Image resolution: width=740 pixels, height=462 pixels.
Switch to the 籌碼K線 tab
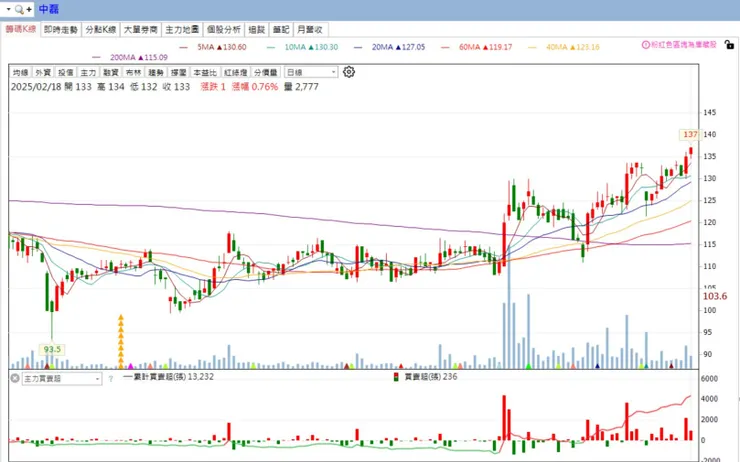pyautogui.click(x=21, y=29)
